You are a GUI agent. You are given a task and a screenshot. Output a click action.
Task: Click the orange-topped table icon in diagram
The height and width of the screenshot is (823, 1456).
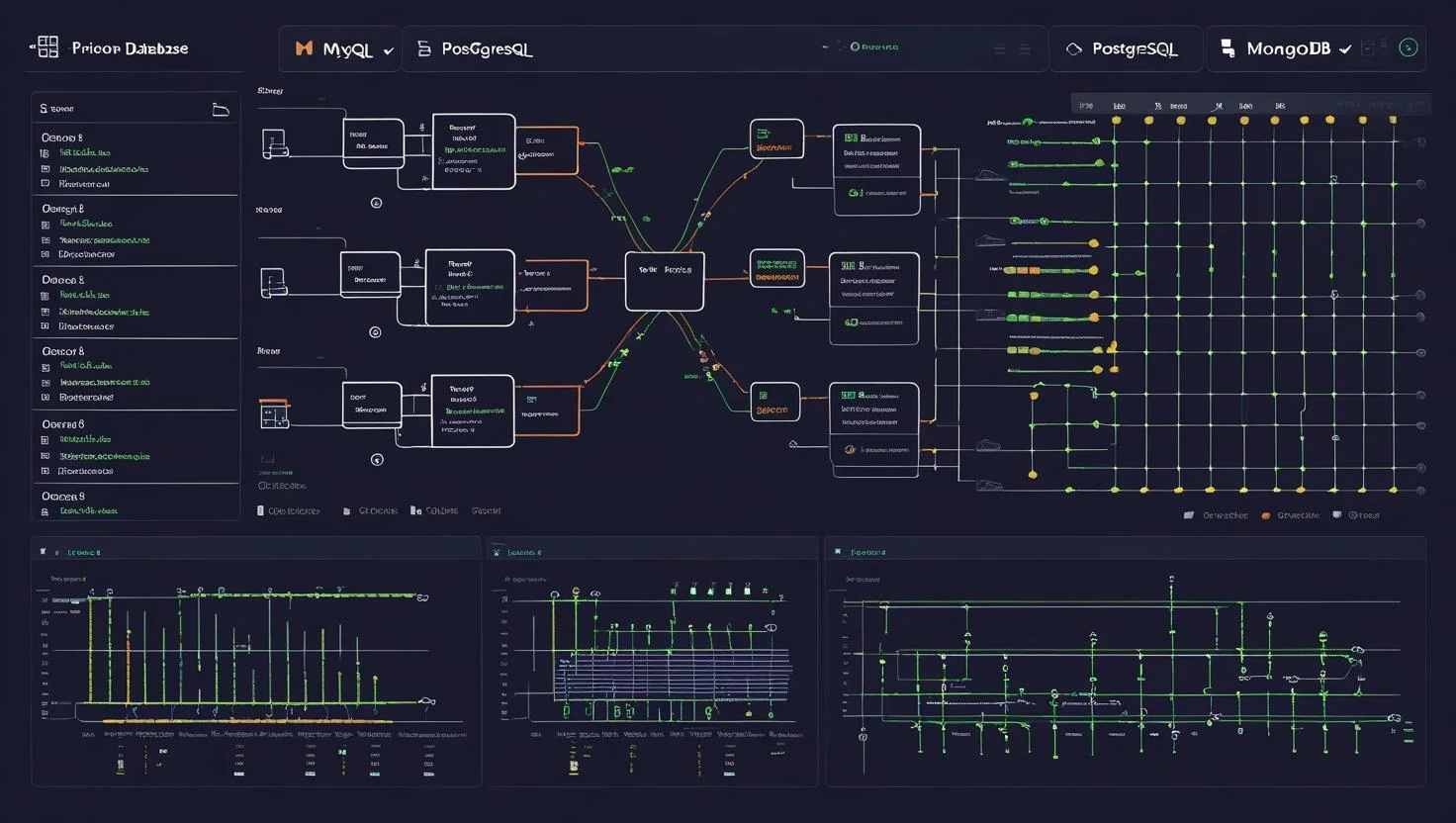(x=274, y=413)
